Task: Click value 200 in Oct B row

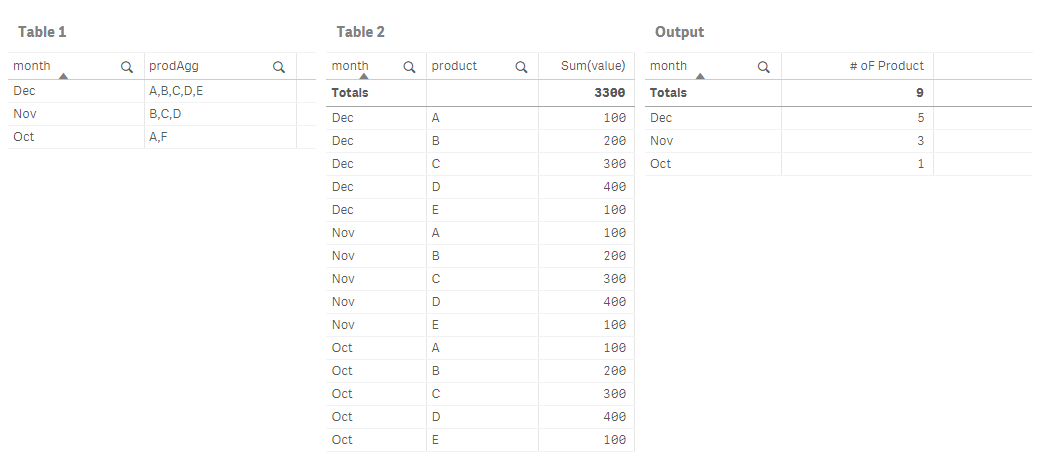Action: click(x=614, y=370)
